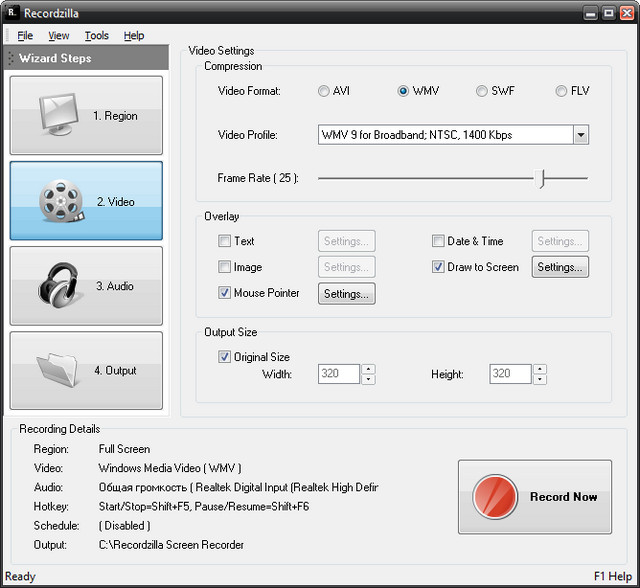Image resolution: width=640 pixels, height=588 pixels.
Task: Expand the Video Profile dropdown list
Action: click(581, 135)
